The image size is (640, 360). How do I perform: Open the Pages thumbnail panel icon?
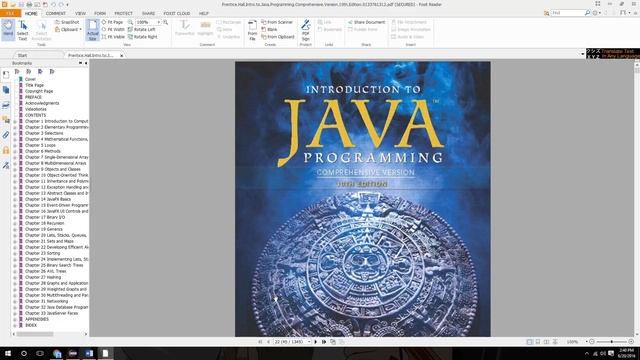[x=6, y=90]
